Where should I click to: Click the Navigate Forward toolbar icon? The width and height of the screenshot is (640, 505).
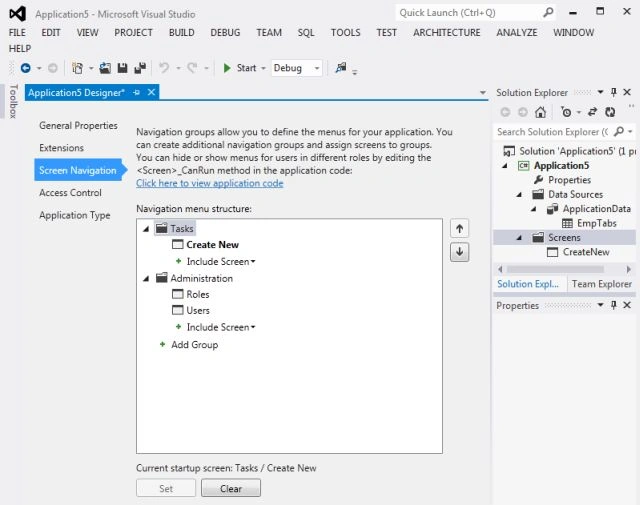point(53,68)
